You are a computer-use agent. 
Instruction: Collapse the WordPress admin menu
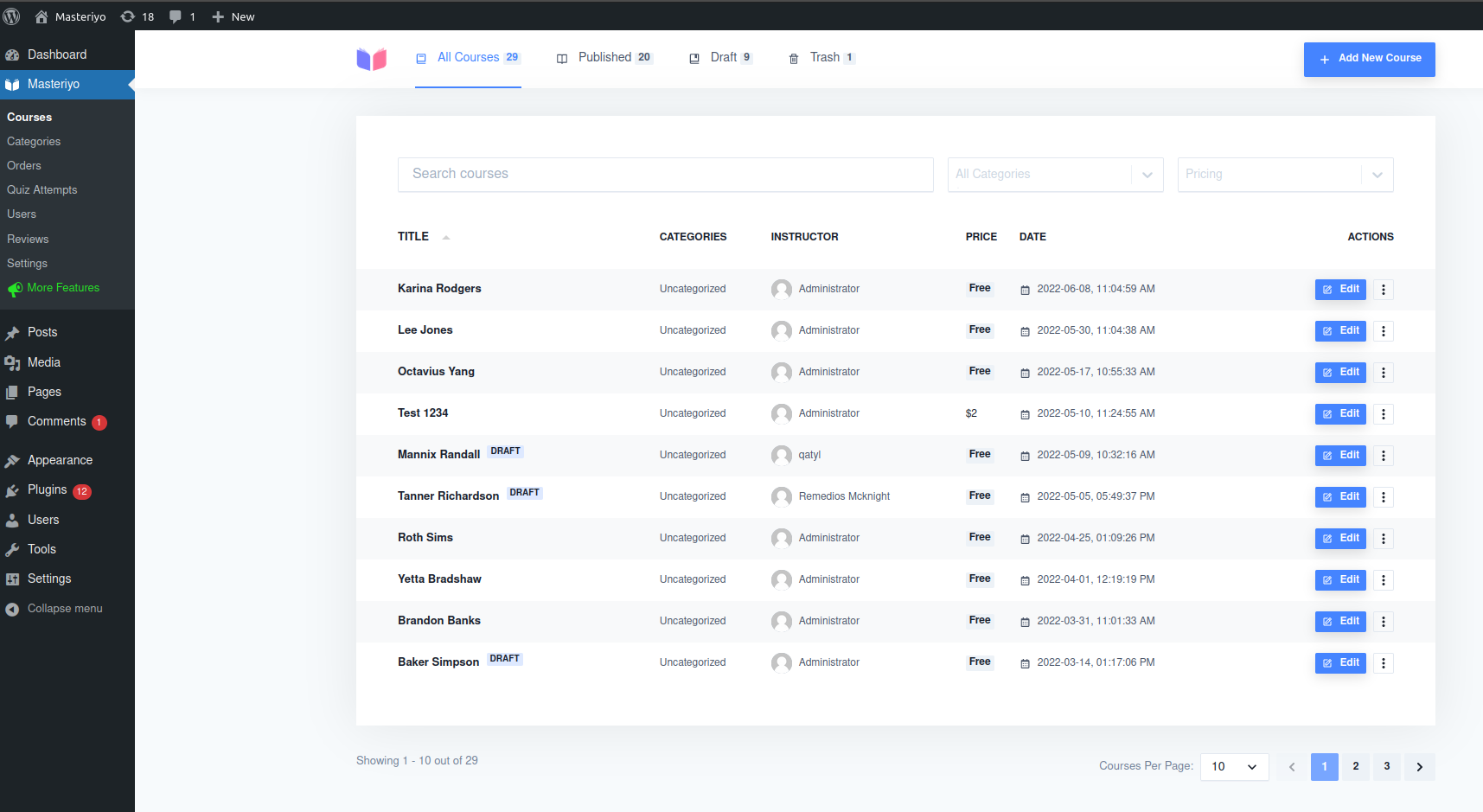point(54,609)
